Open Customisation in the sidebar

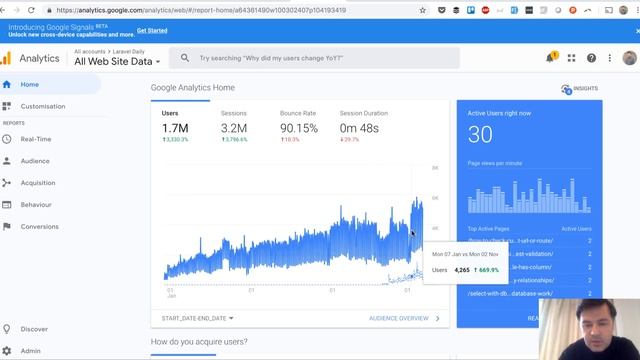[43, 106]
